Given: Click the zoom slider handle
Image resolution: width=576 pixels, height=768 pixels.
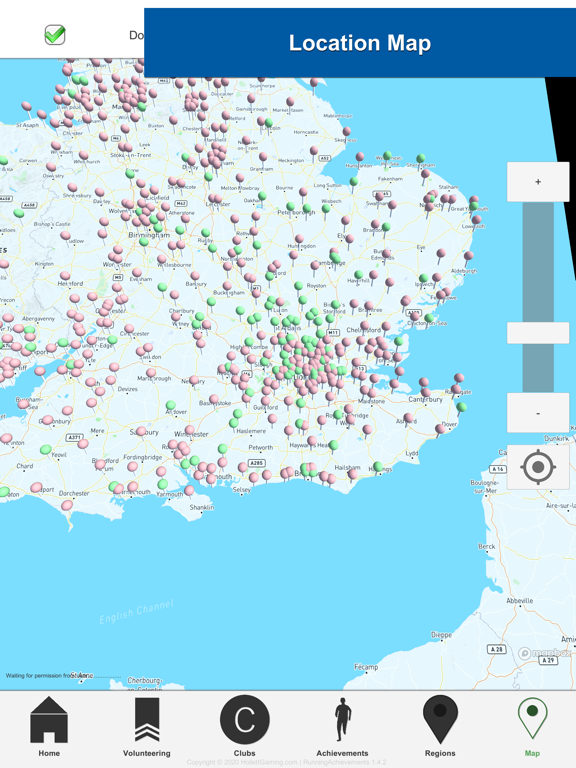Looking at the screenshot, I should pyautogui.click(x=538, y=333).
